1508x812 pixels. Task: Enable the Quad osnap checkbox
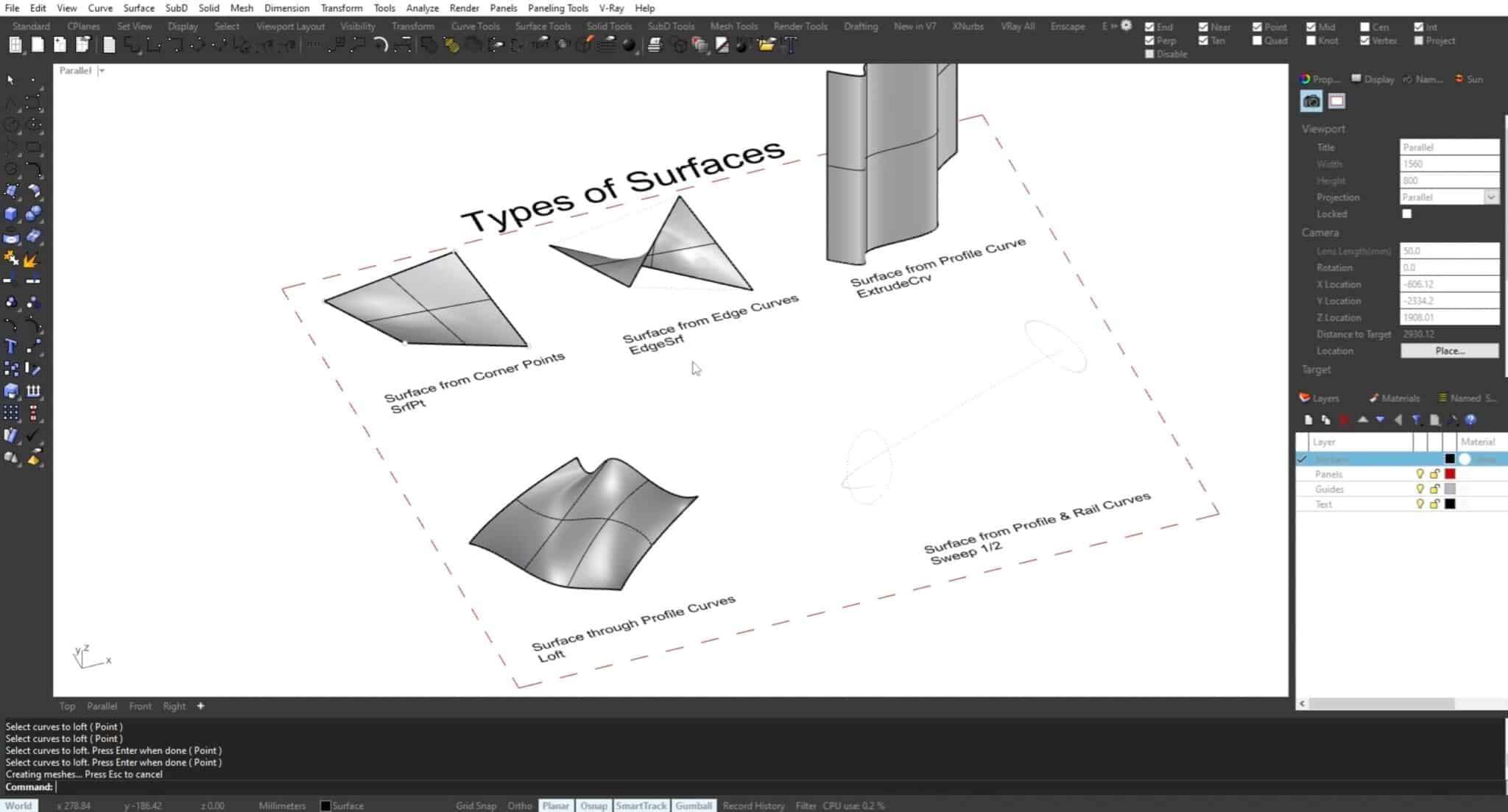point(1257,40)
